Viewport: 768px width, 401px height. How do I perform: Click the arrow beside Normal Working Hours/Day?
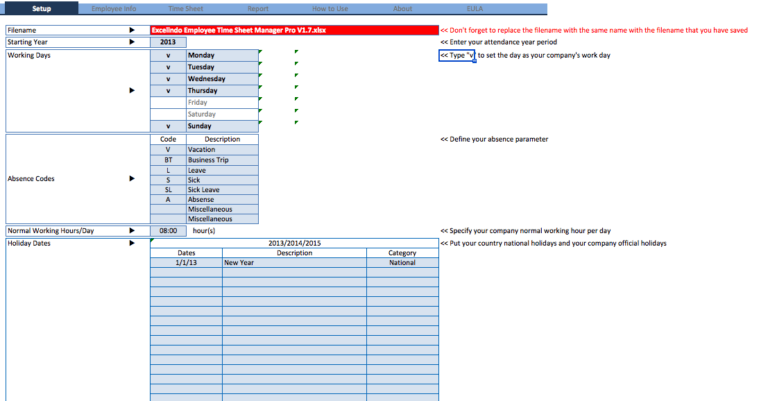tap(132, 230)
